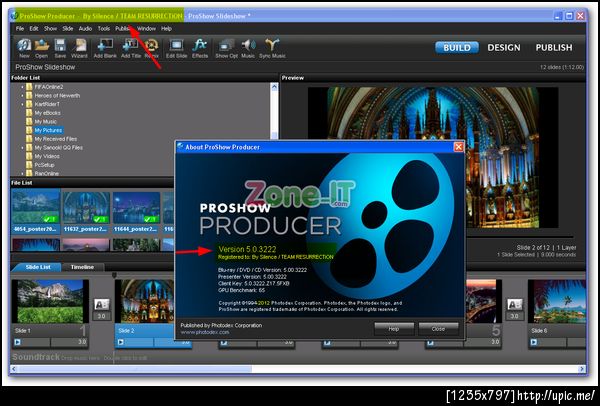Screen dimensions: 600x406
Task: Click the Music toolbar icon
Action: 248,46
